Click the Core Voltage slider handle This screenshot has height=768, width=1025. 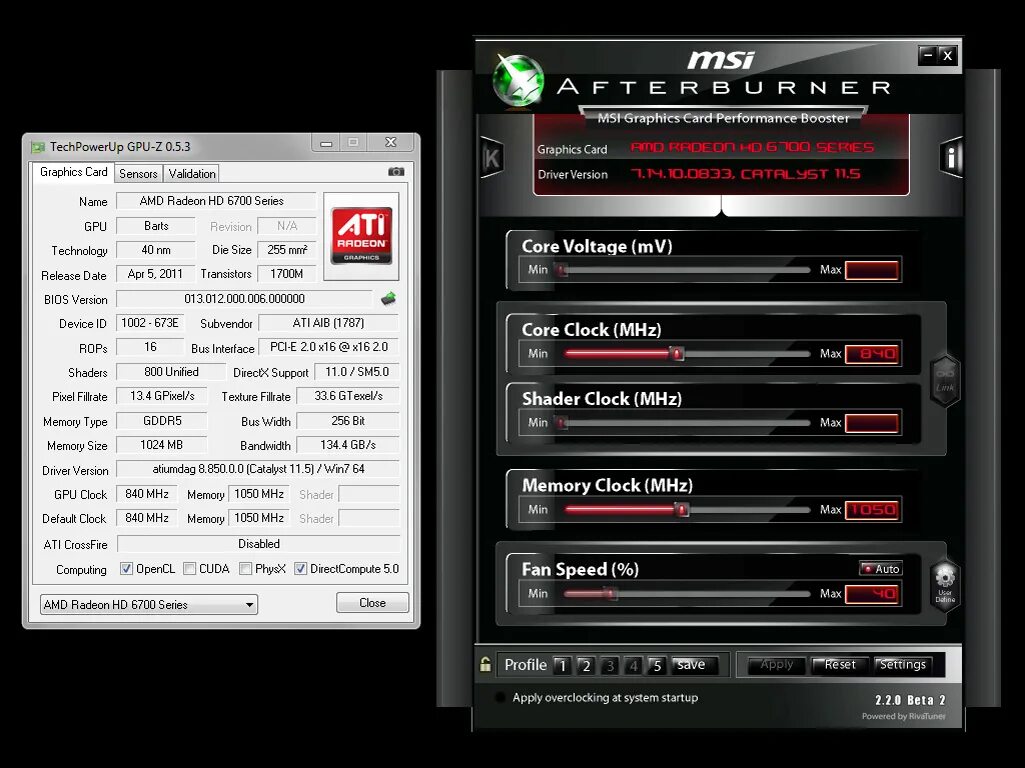pyautogui.click(x=562, y=269)
